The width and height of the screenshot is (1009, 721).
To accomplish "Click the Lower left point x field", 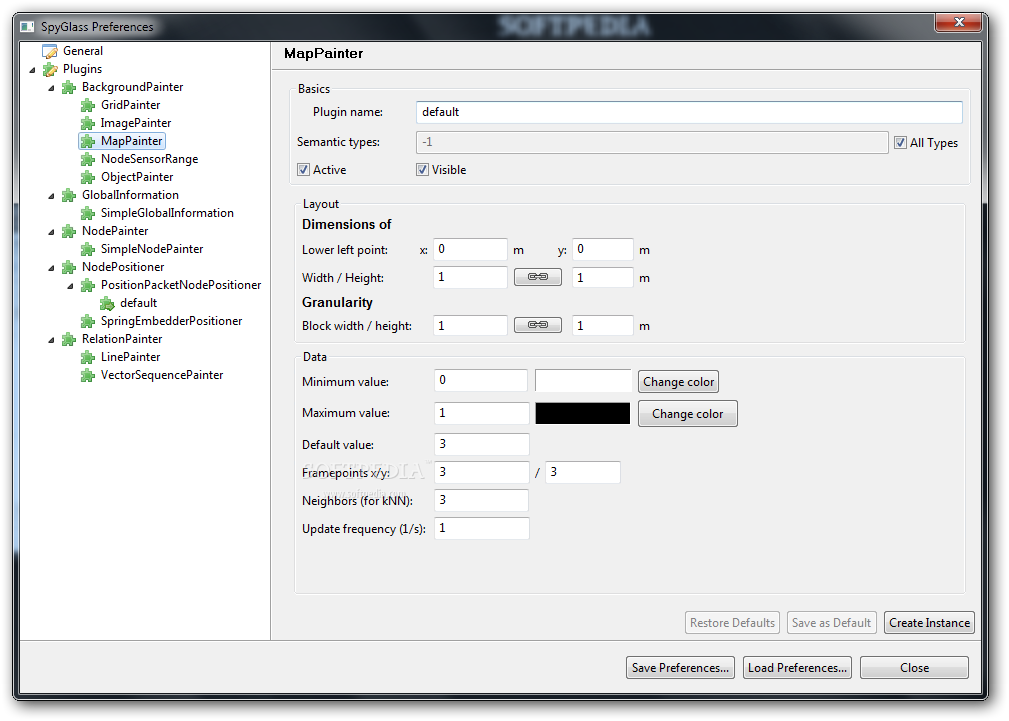I will pos(470,249).
